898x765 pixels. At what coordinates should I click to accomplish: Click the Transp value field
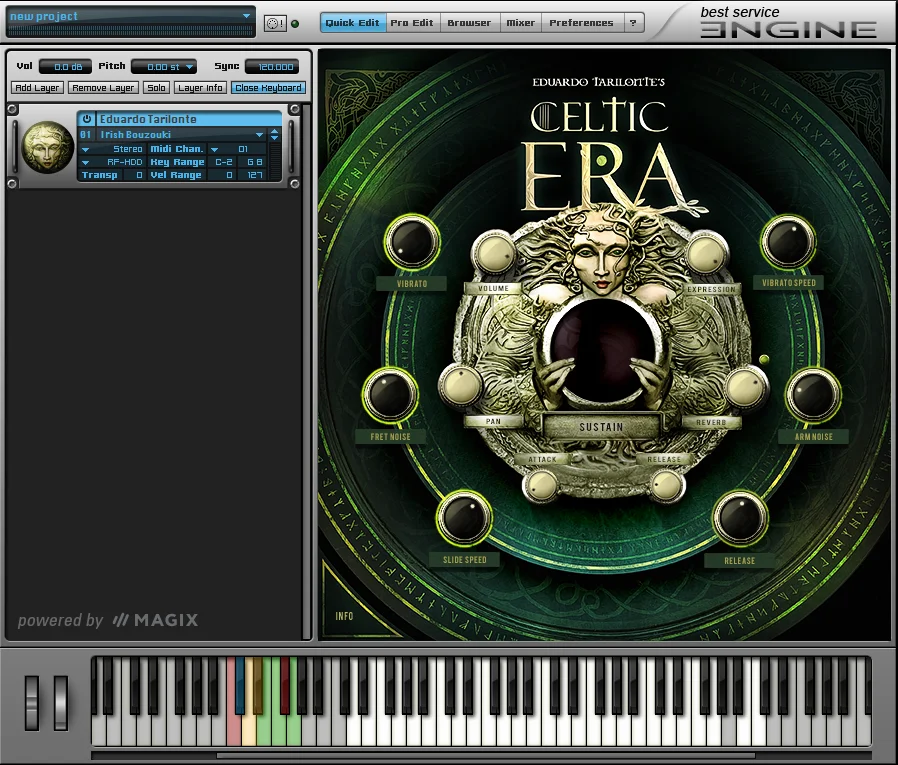point(133,175)
